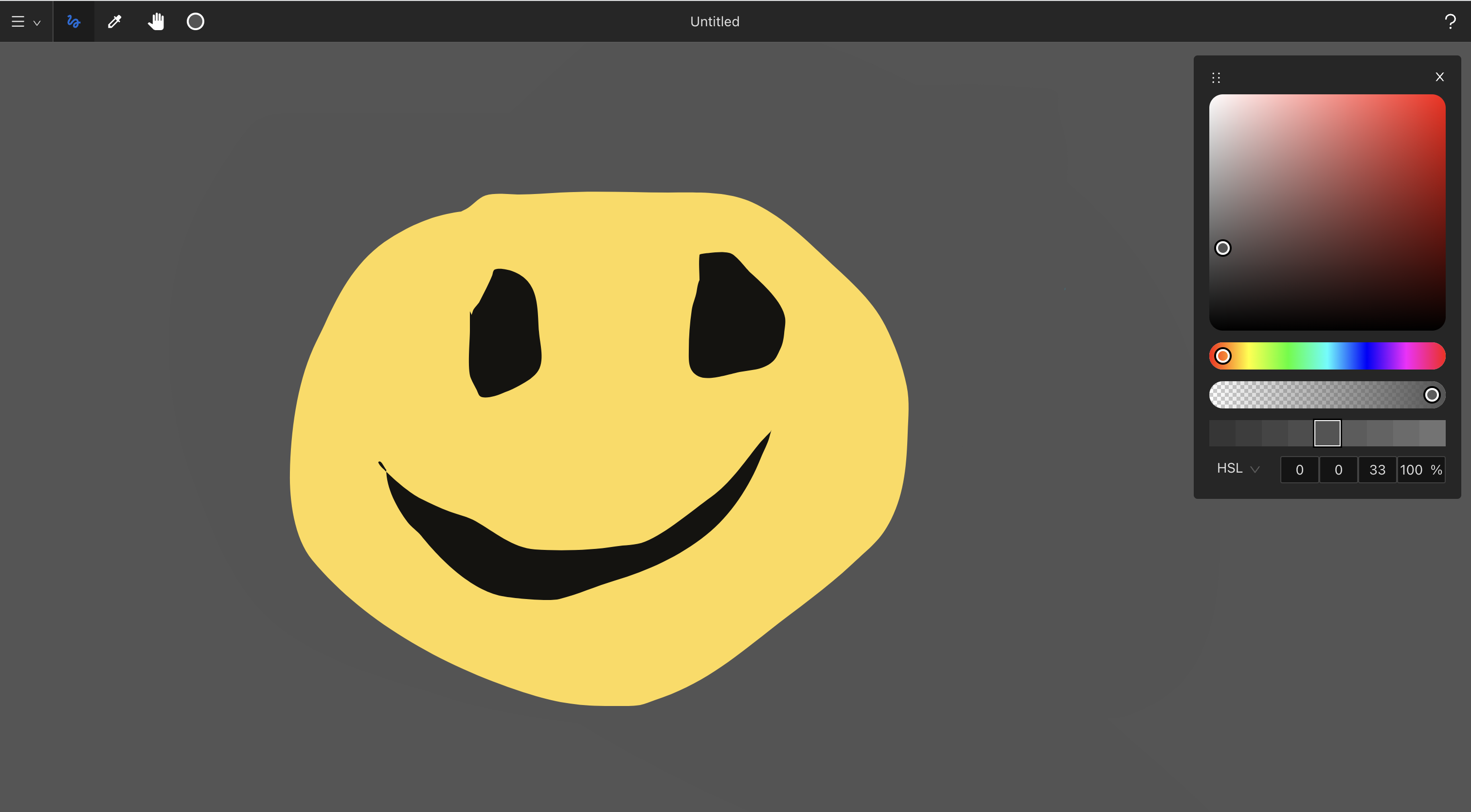Click the Untitled document title
The width and height of the screenshot is (1471, 812).
click(x=715, y=22)
